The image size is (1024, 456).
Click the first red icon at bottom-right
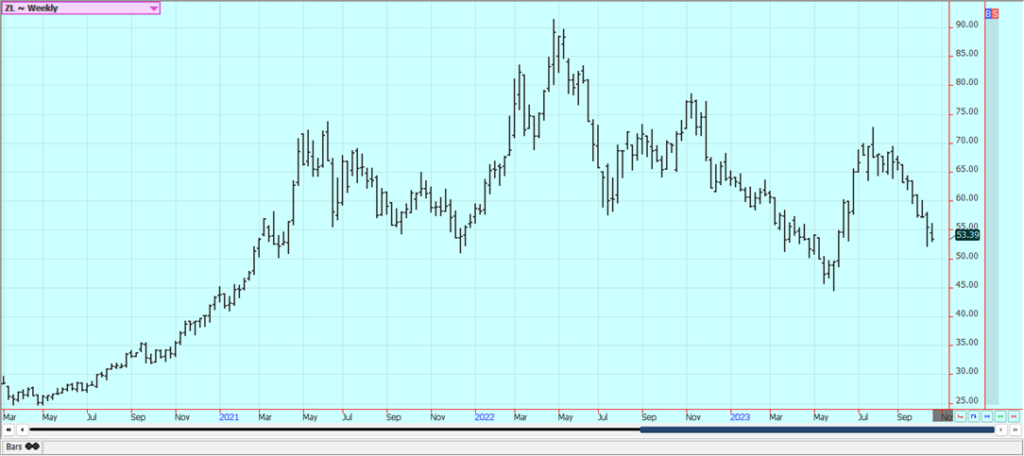(960, 416)
